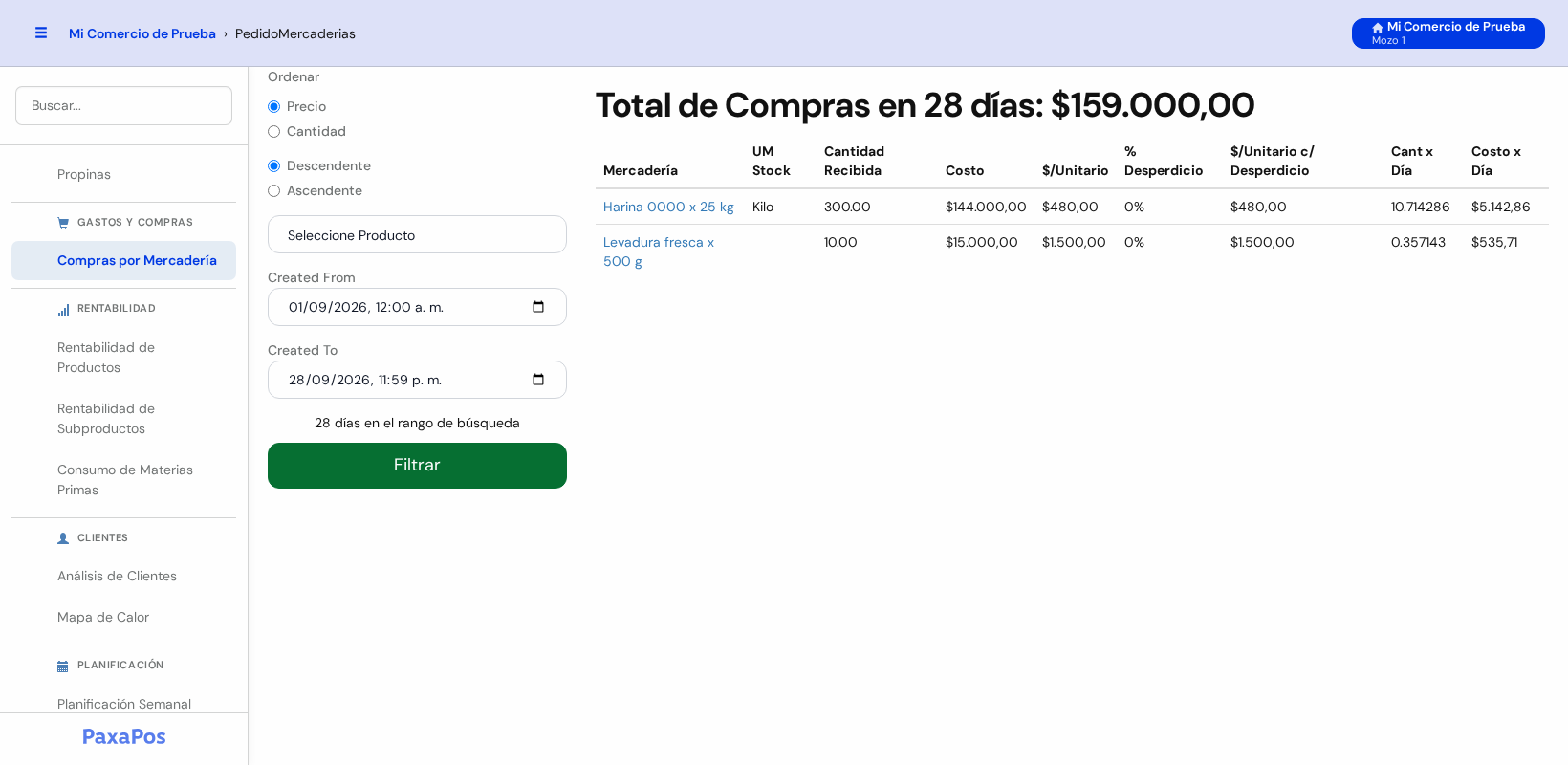
Task: Go to Rentabilidad de Productos
Action: [123, 358]
